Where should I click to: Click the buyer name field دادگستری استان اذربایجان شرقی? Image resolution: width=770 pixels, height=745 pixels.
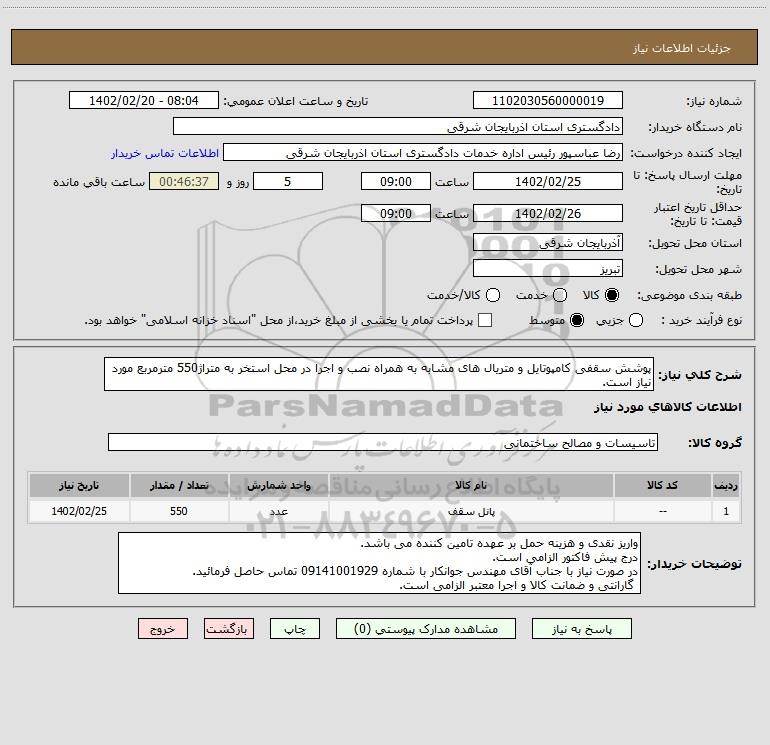click(398, 126)
